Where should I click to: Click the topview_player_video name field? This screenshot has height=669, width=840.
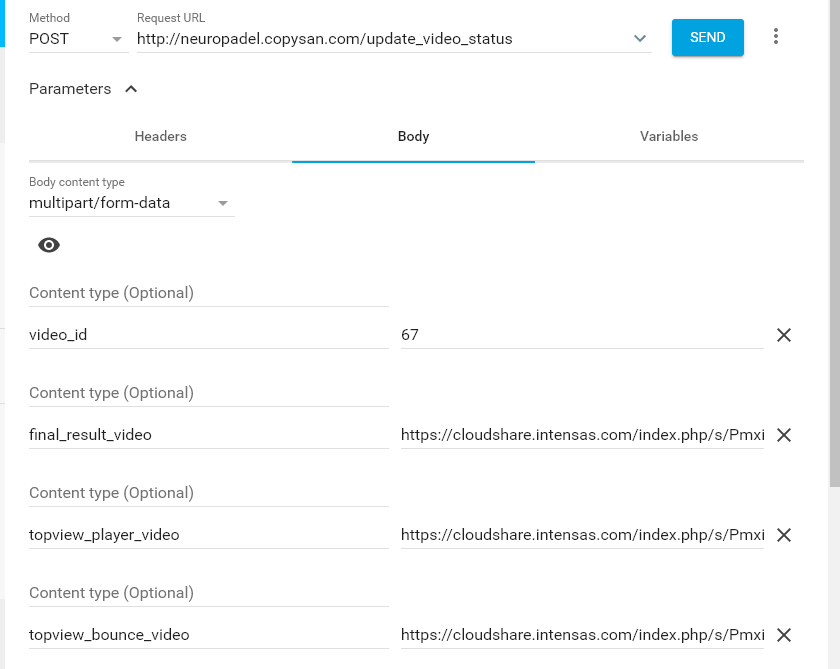[208, 535]
